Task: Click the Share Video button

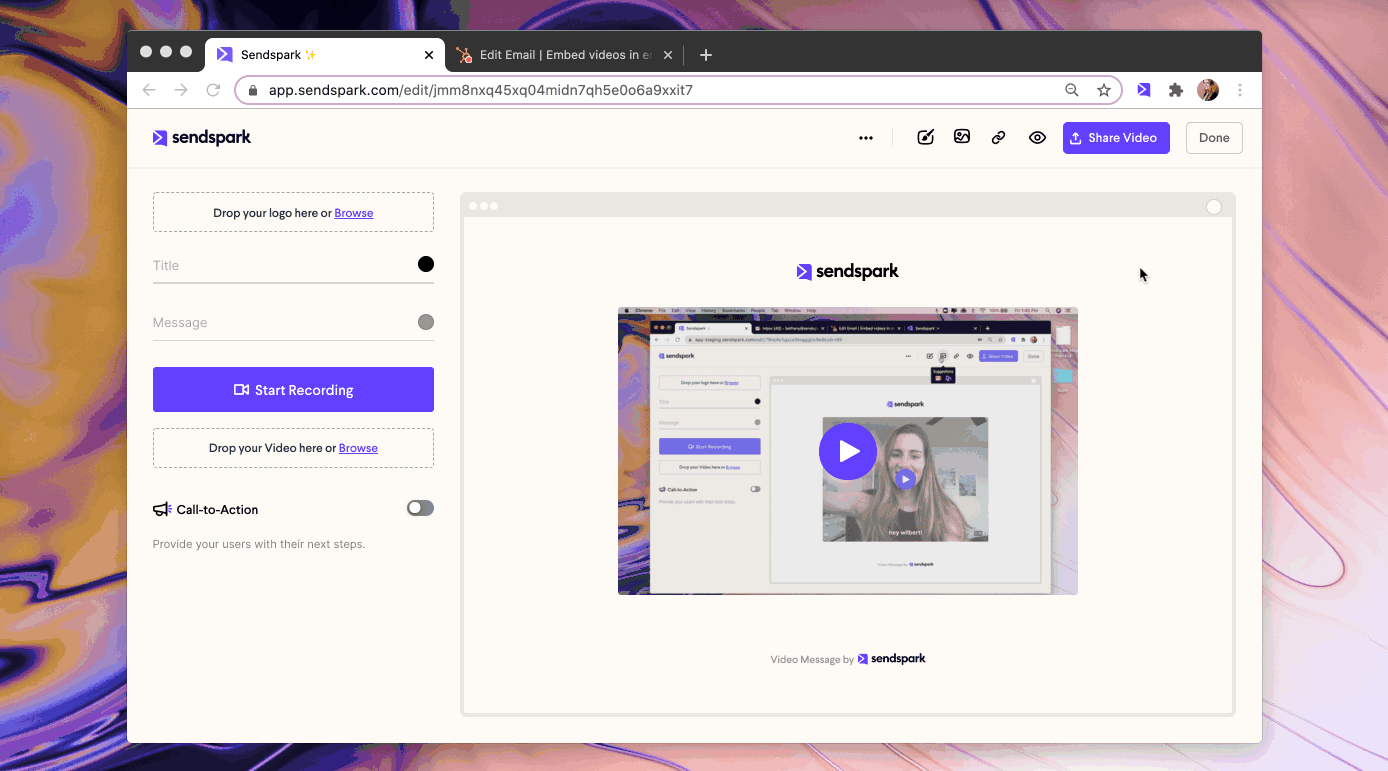Action: (1116, 138)
